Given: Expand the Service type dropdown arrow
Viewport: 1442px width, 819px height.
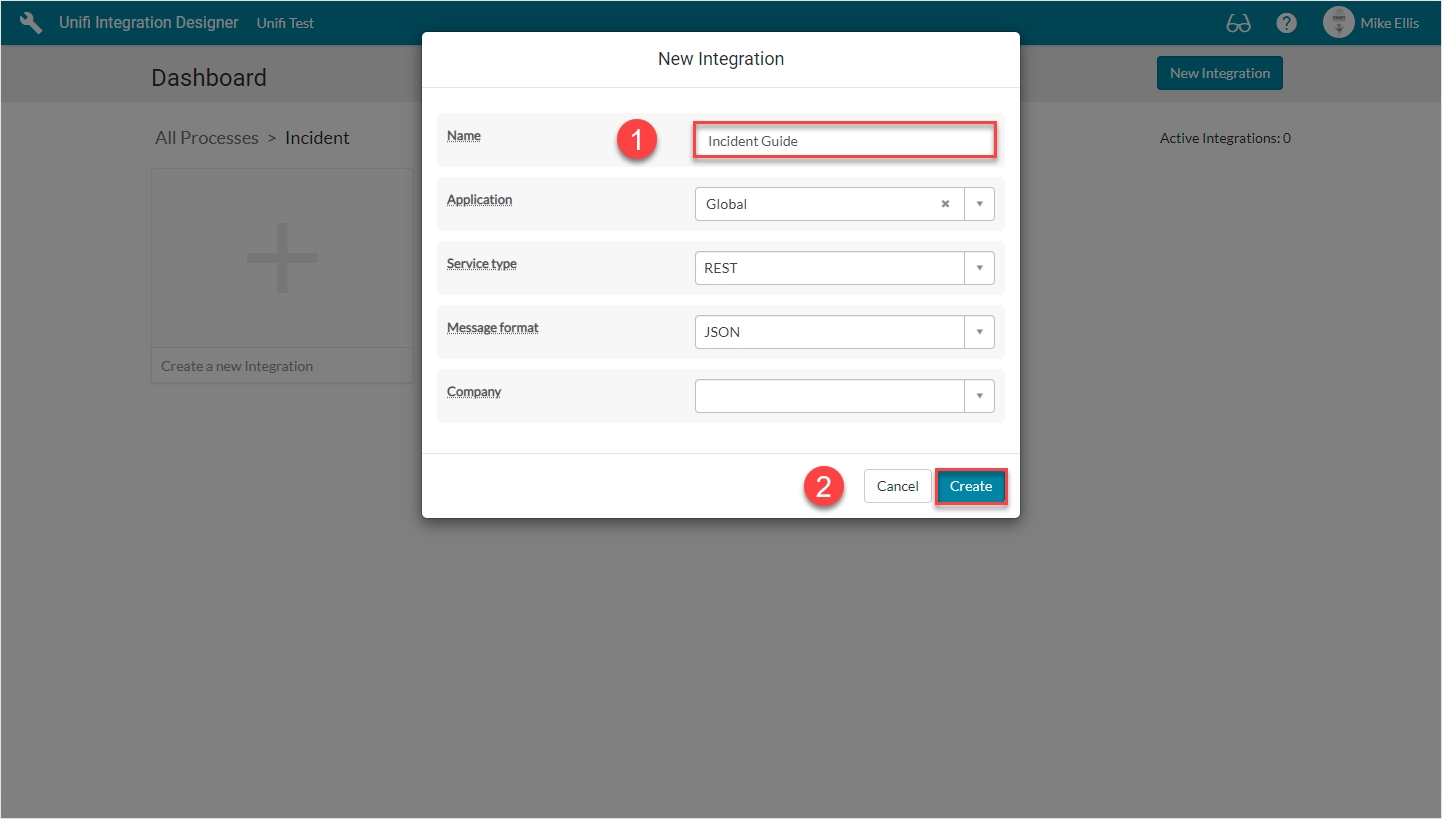Looking at the screenshot, I should click(979, 268).
